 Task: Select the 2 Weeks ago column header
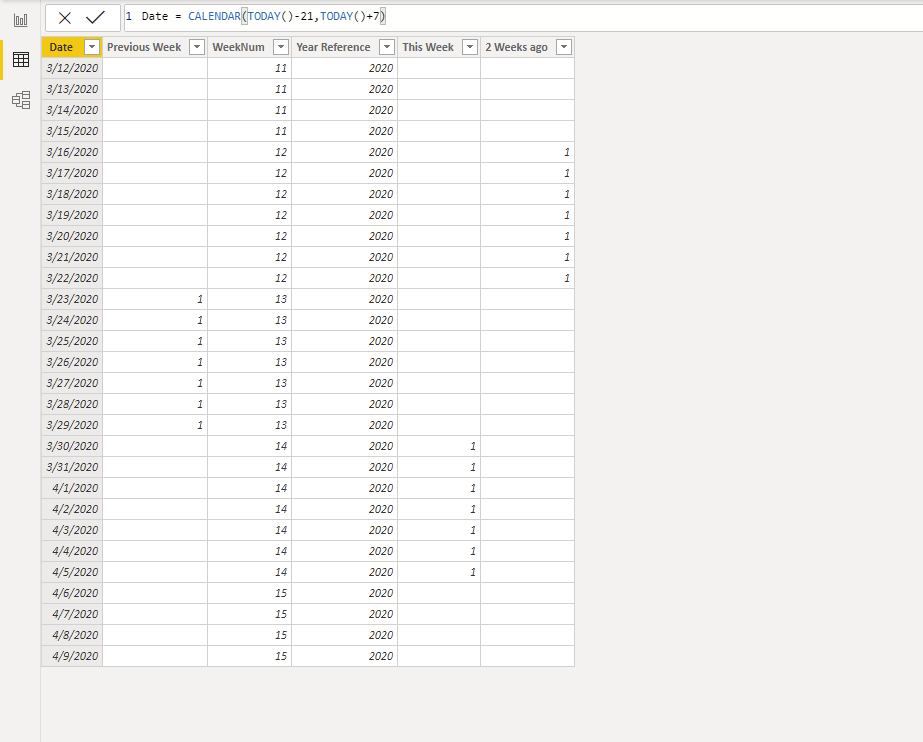coord(516,47)
